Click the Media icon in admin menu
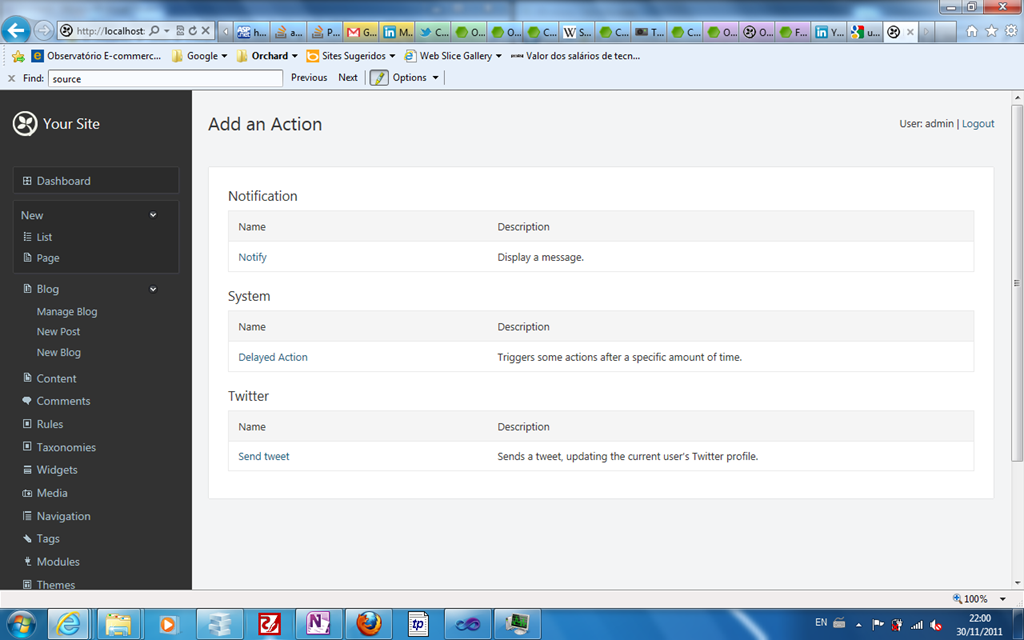This screenshot has width=1024, height=640. 27,493
